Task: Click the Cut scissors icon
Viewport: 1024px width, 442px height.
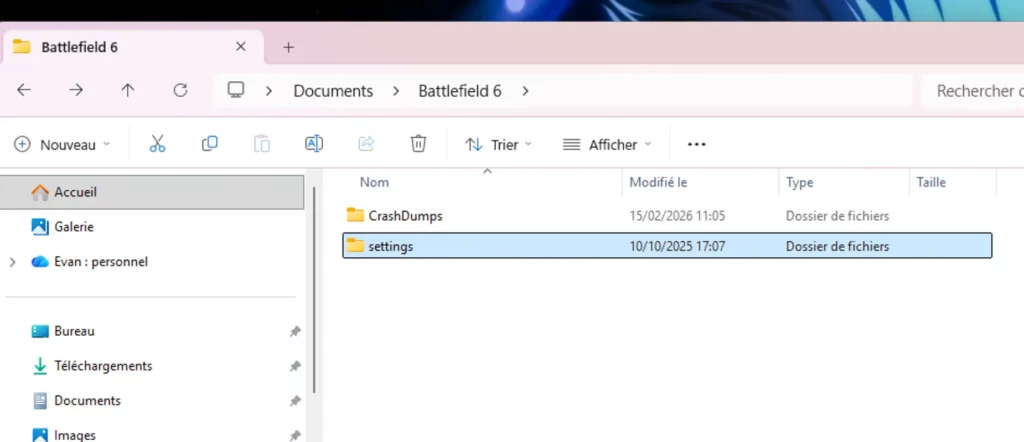Action: pos(157,144)
